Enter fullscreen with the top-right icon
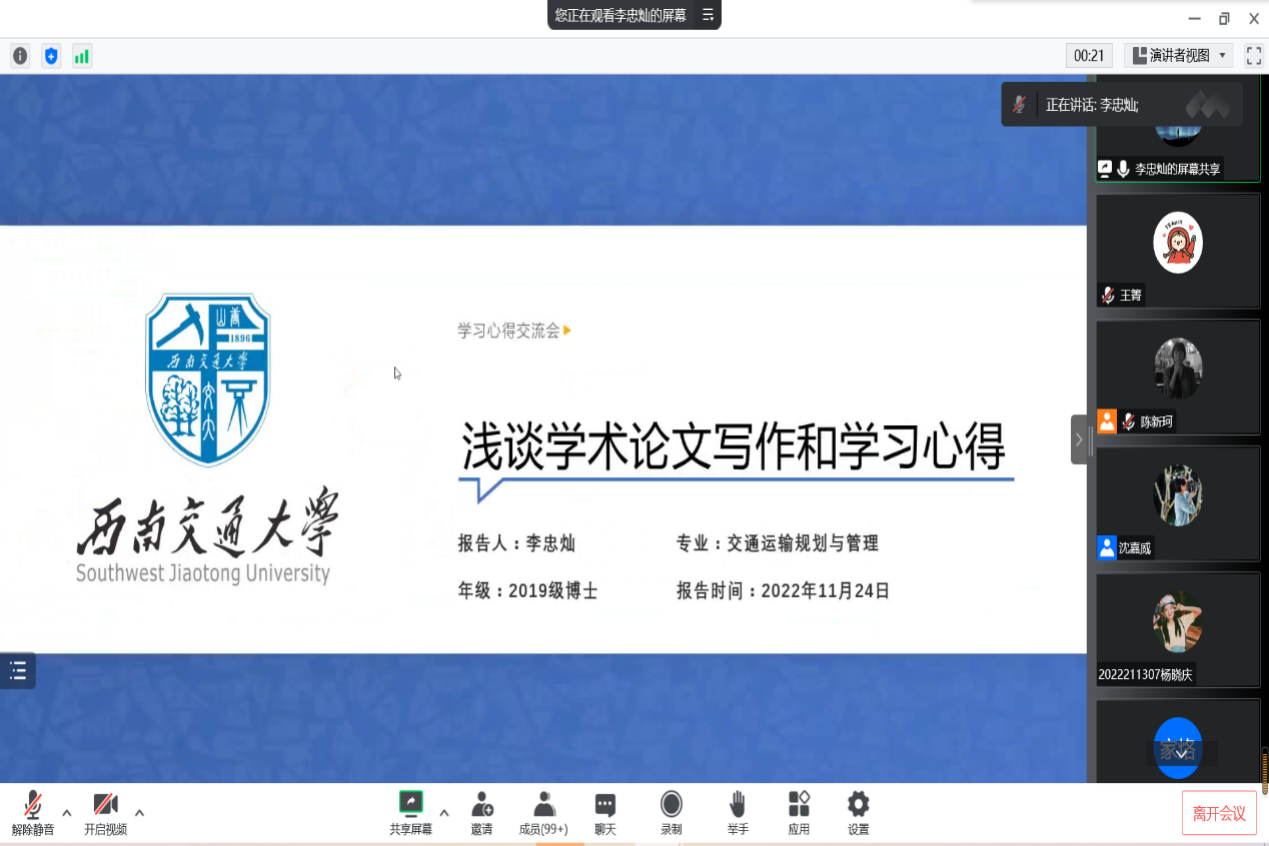1269x846 pixels. point(1253,56)
